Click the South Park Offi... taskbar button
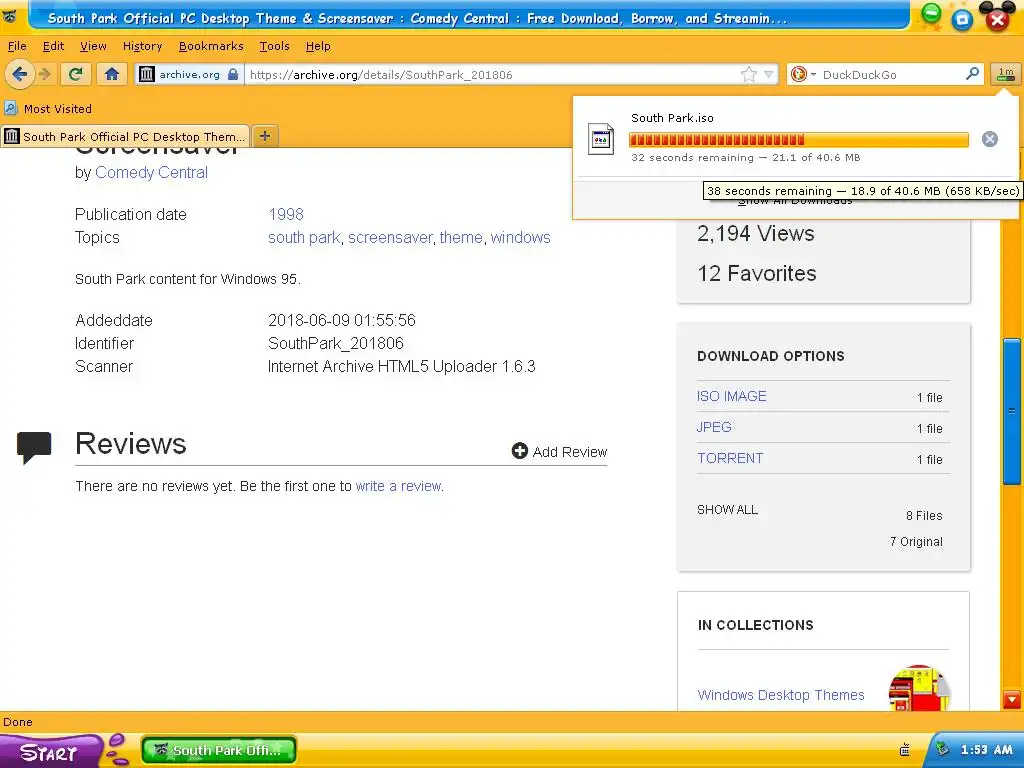The width and height of the screenshot is (1024, 768). tap(219, 750)
